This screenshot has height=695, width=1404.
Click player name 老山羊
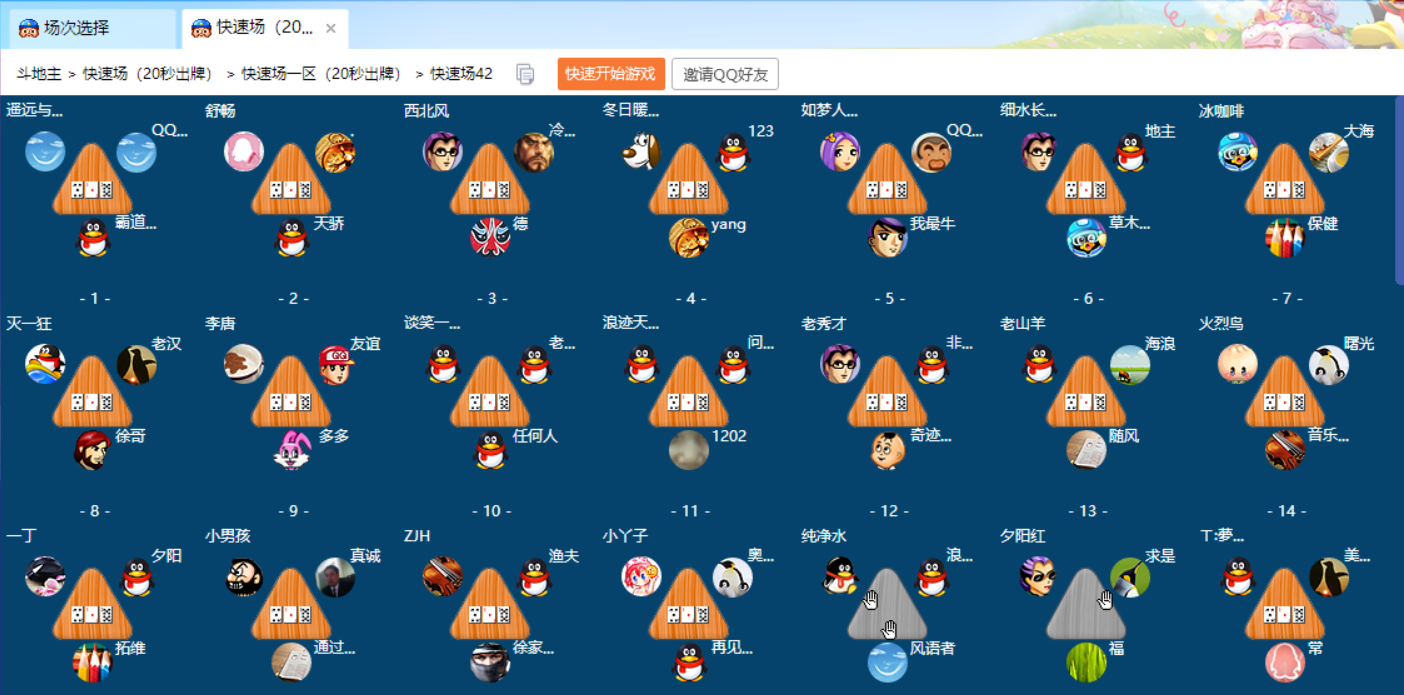coord(1023,323)
